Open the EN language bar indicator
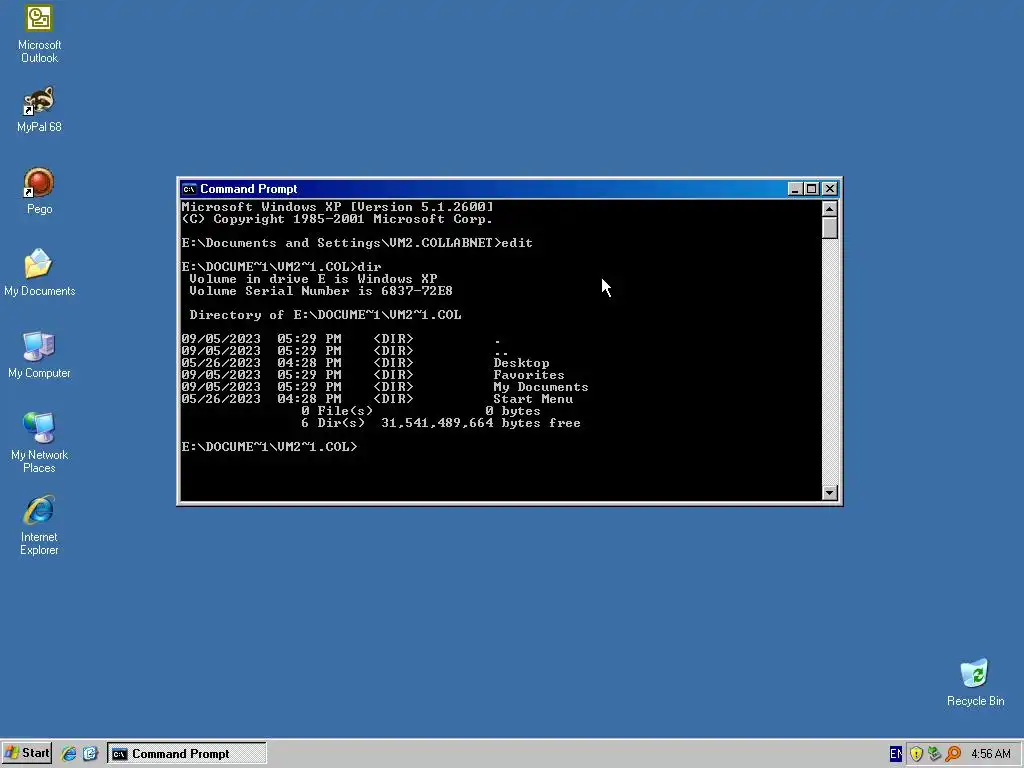The width and height of the screenshot is (1024, 768). [x=896, y=754]
